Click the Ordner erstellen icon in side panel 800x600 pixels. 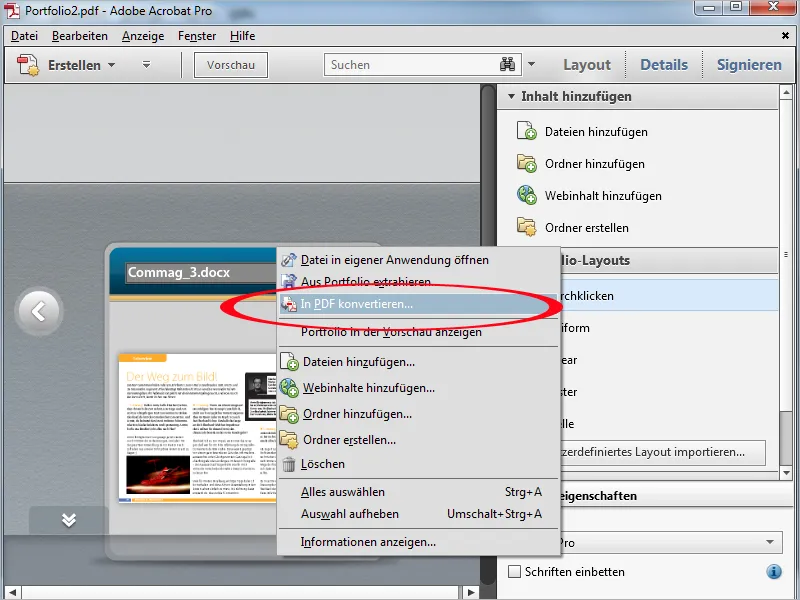pyautogui.click(x=527, y=227)
